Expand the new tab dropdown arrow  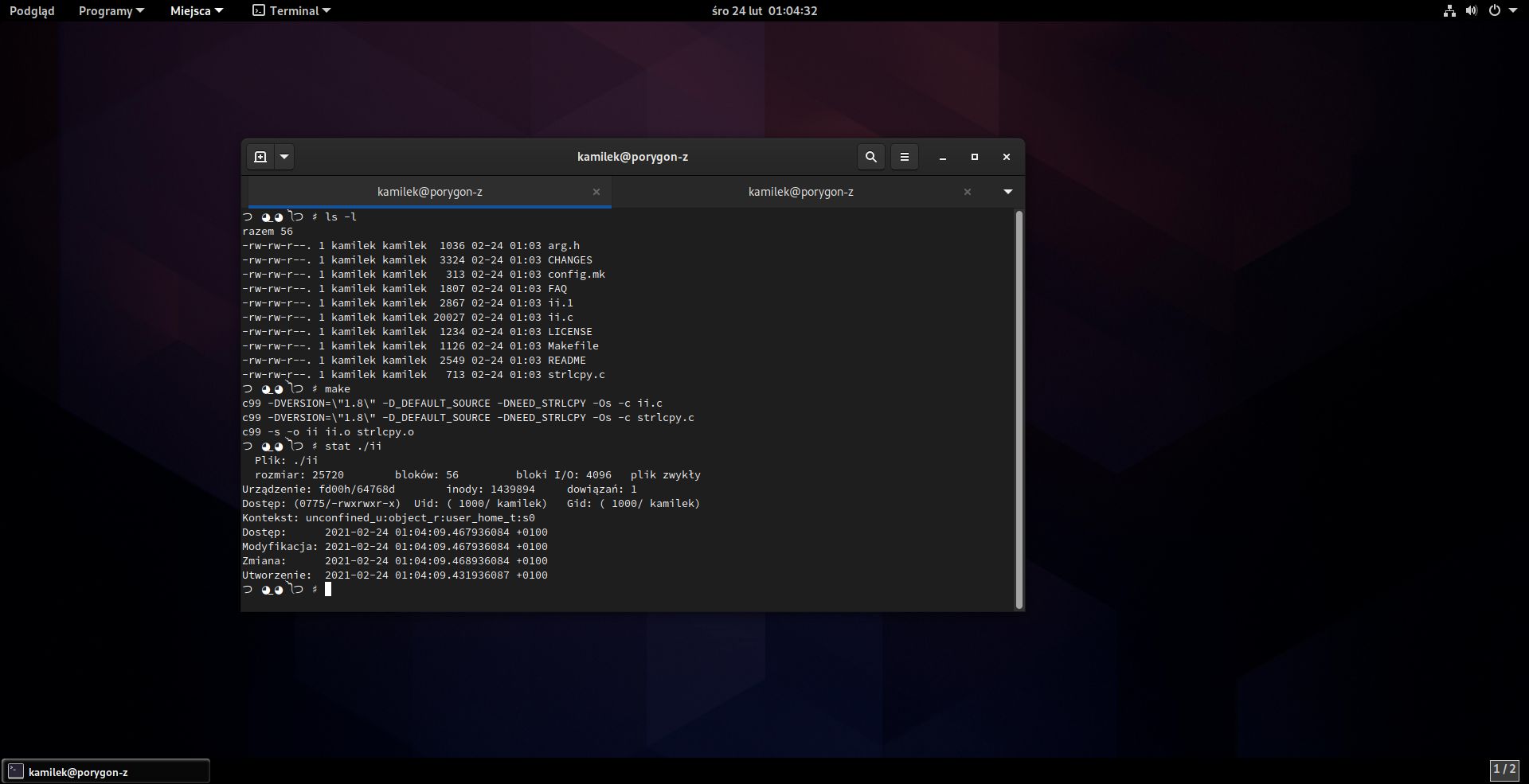point(284,157)
